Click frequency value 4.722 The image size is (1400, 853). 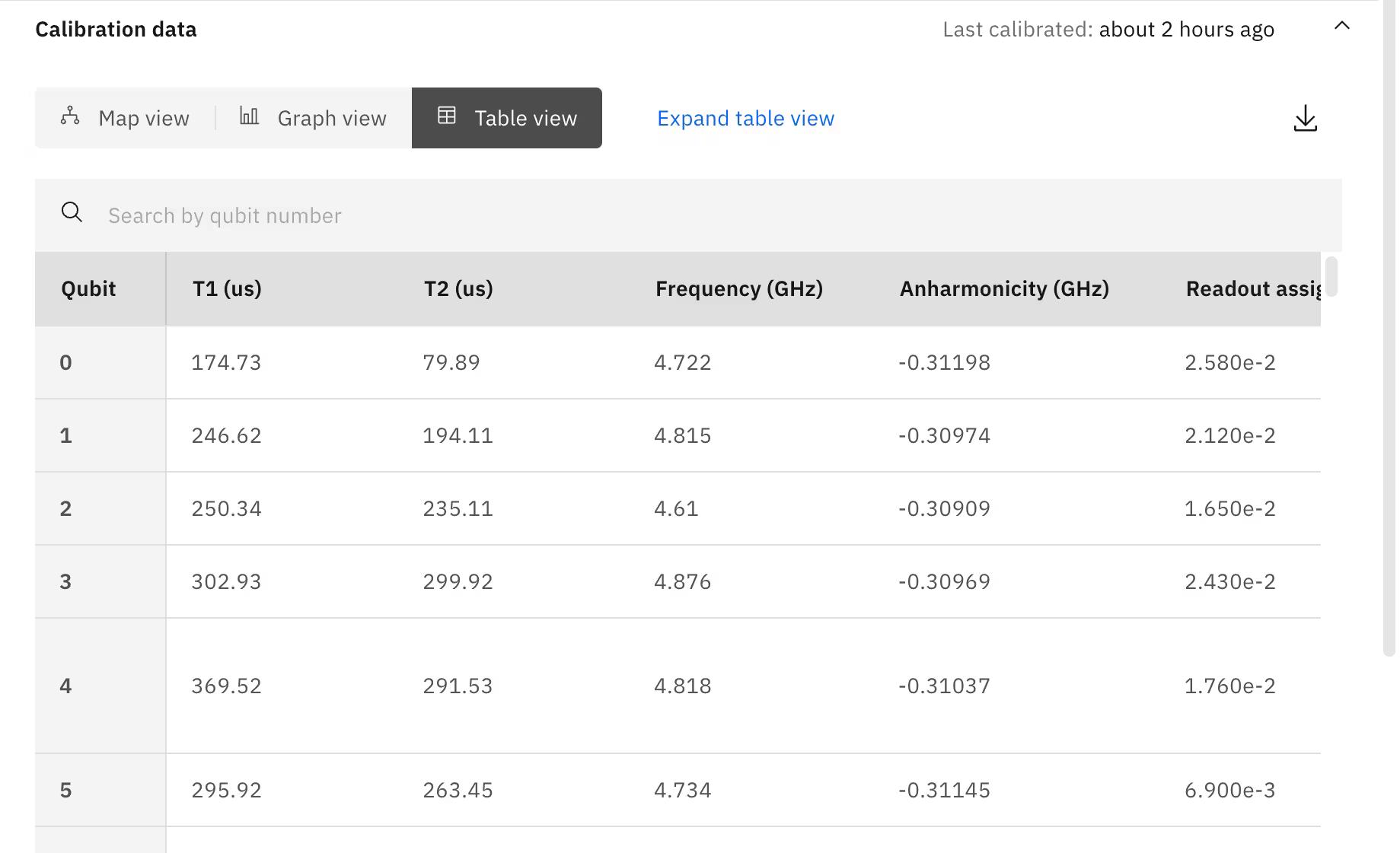[x=683, y=363]
